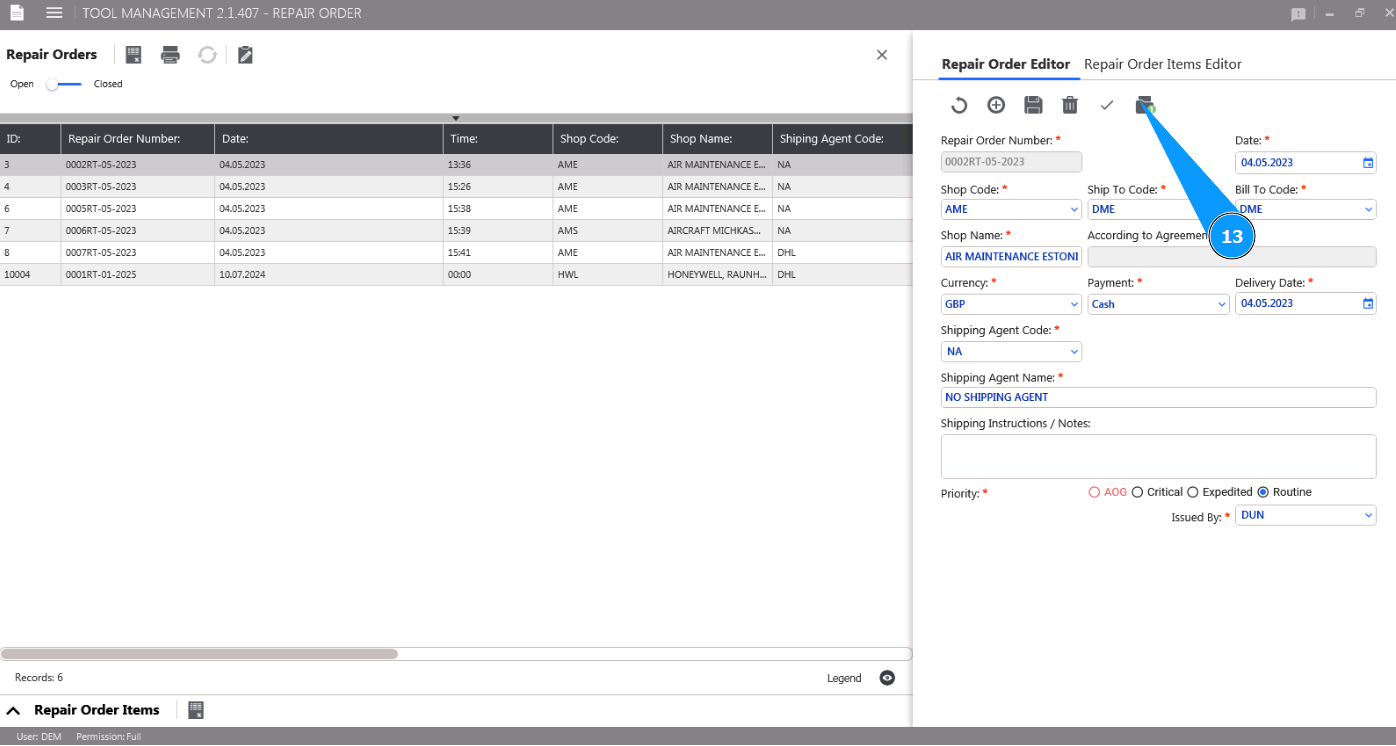This screenshot has height=746, width=1396.
Task: Click the Legend label
Action: (844, 678)
